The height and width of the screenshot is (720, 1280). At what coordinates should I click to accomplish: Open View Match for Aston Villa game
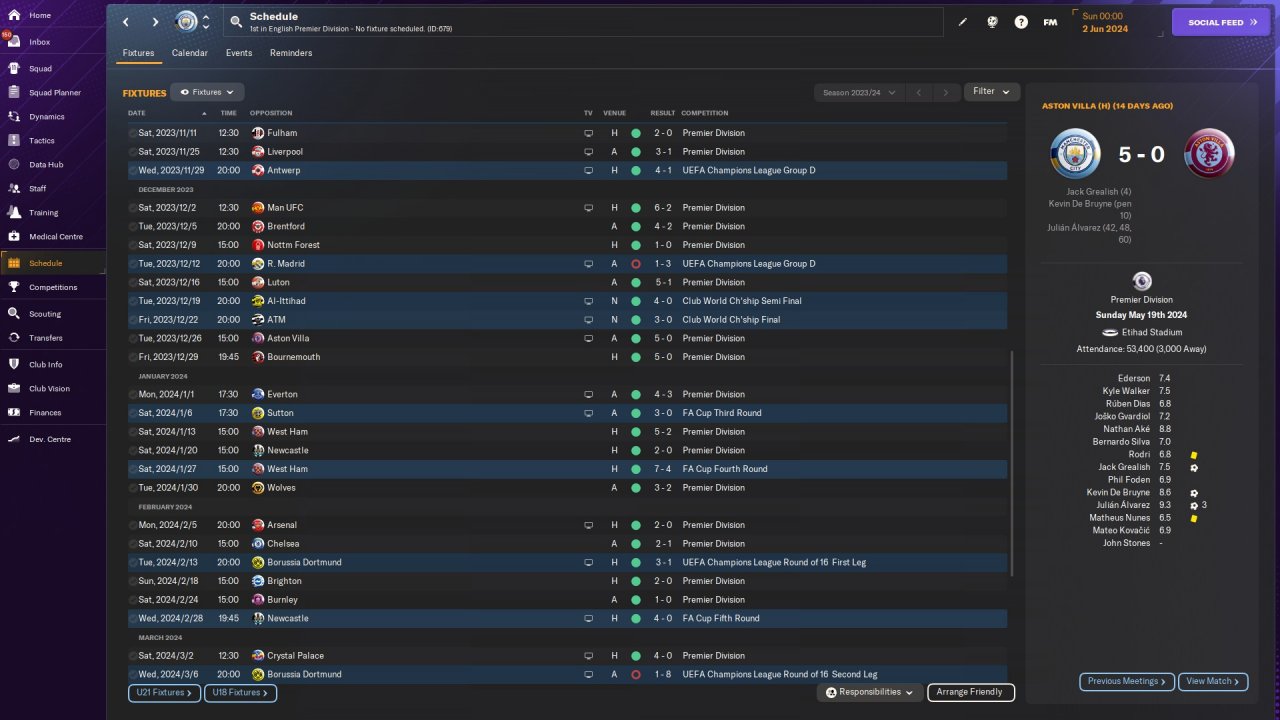coord(1212,682)
